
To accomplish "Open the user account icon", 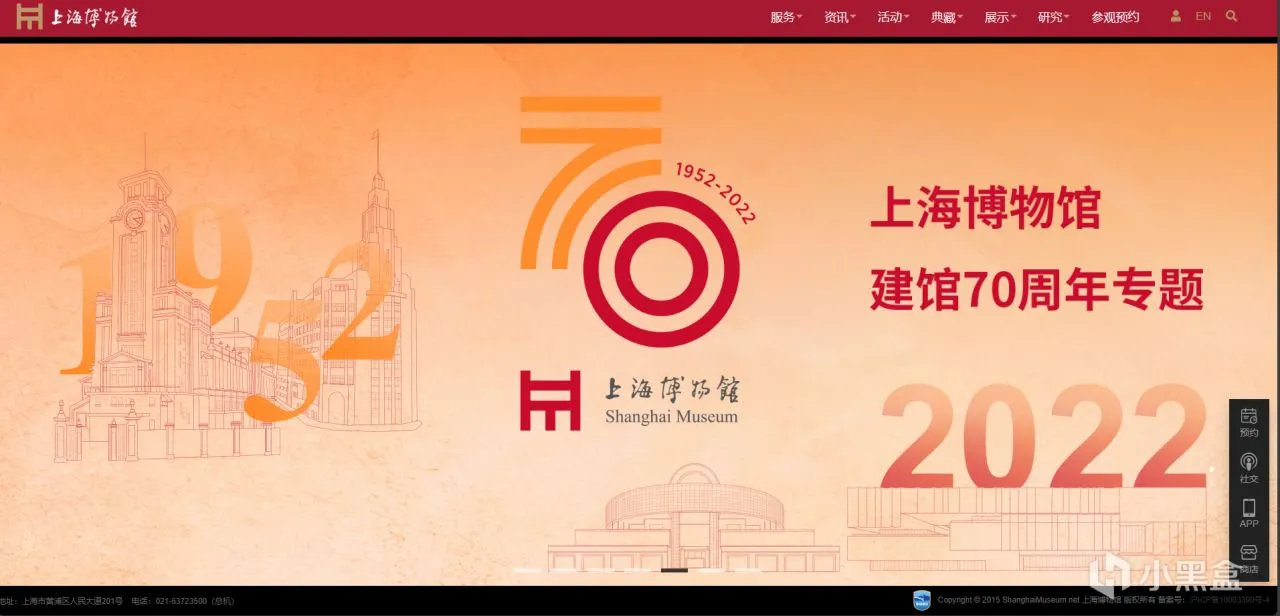I will 1176,16.
